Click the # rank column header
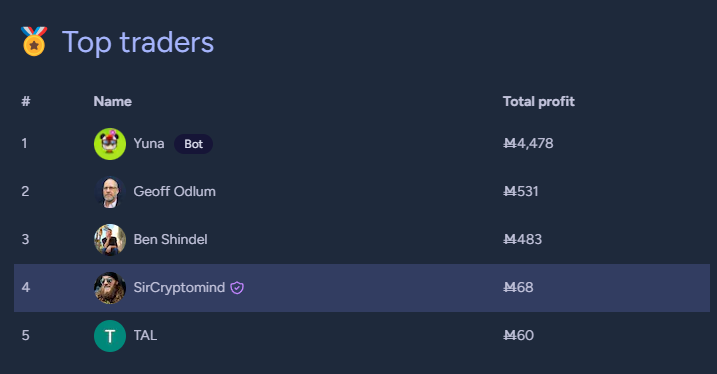This screenshot has width=717, height=374. [x=26, y=102]
